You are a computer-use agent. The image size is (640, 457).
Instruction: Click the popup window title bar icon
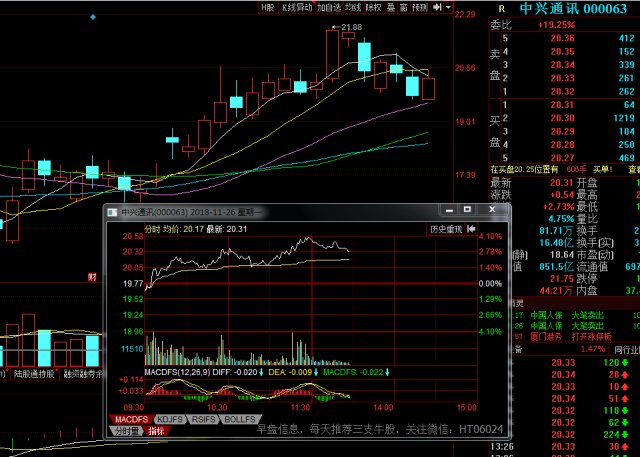coord(112,212)
